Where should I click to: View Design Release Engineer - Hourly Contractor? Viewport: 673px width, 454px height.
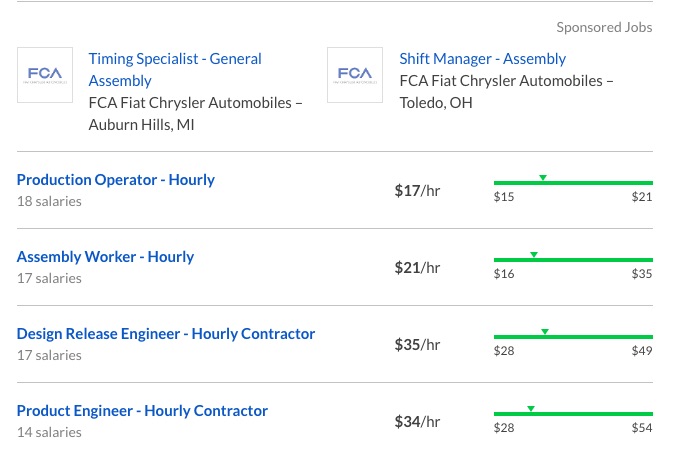tap(166, 334)
